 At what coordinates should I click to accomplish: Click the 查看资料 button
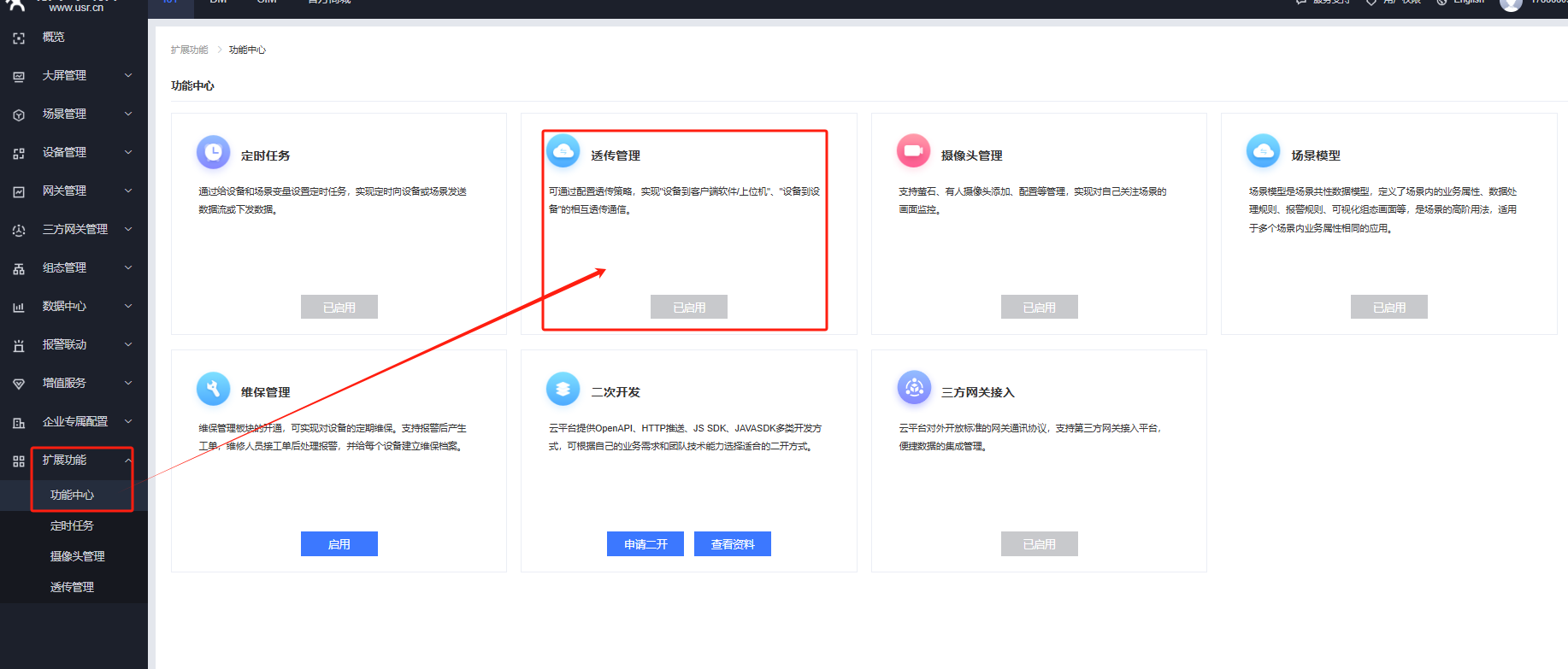coord(733,544)
